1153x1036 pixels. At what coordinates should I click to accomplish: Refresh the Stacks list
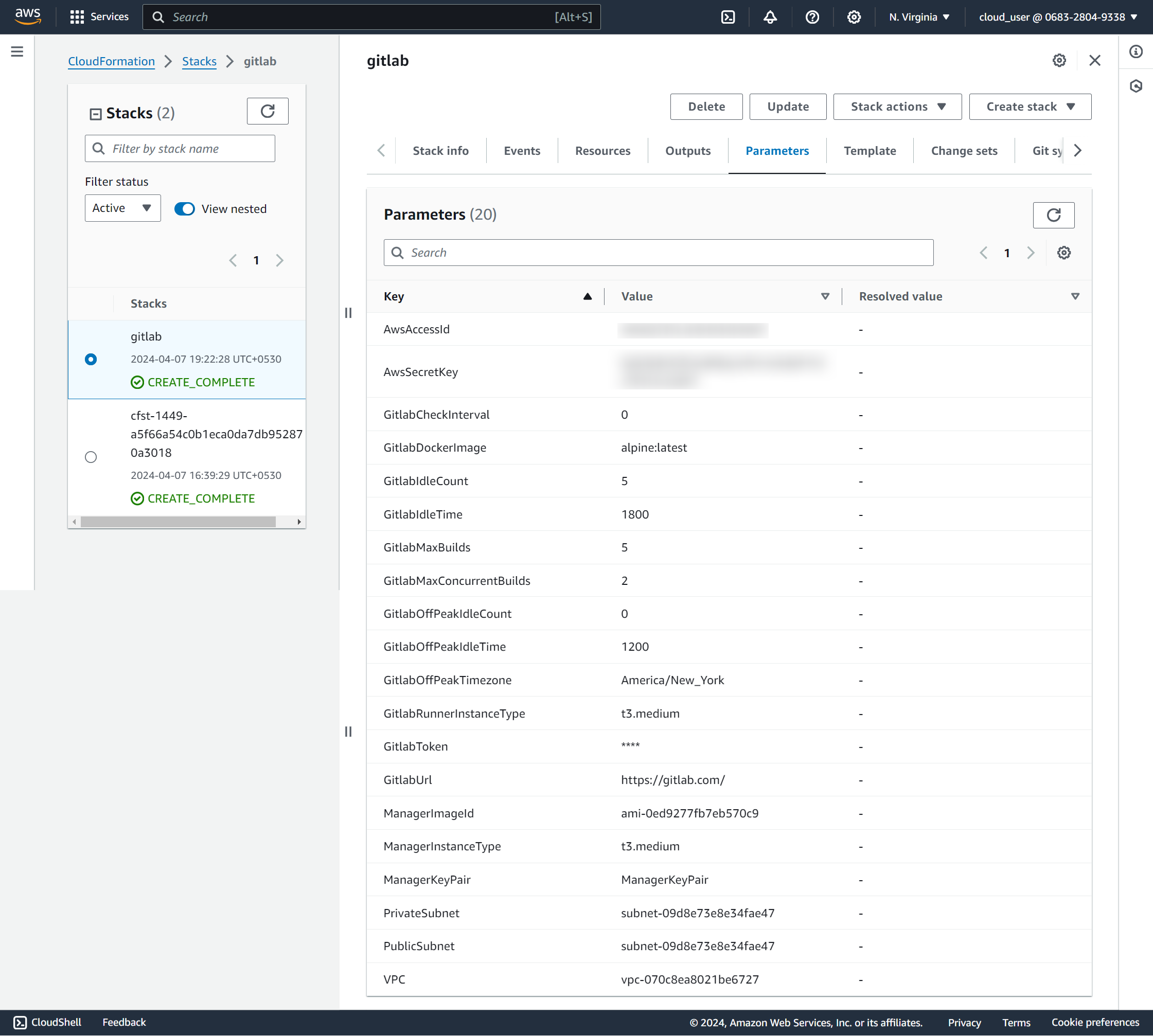268,111
